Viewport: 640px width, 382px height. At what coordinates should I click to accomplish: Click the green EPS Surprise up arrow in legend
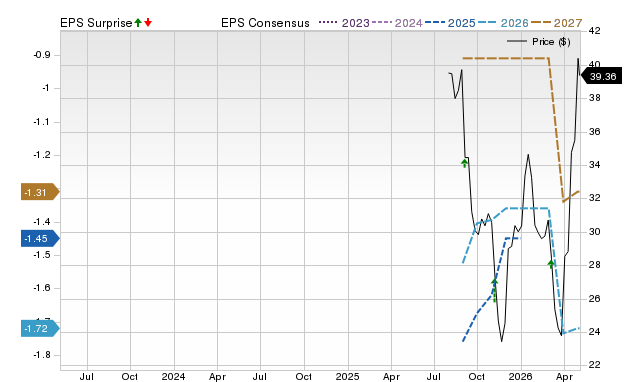138,23
